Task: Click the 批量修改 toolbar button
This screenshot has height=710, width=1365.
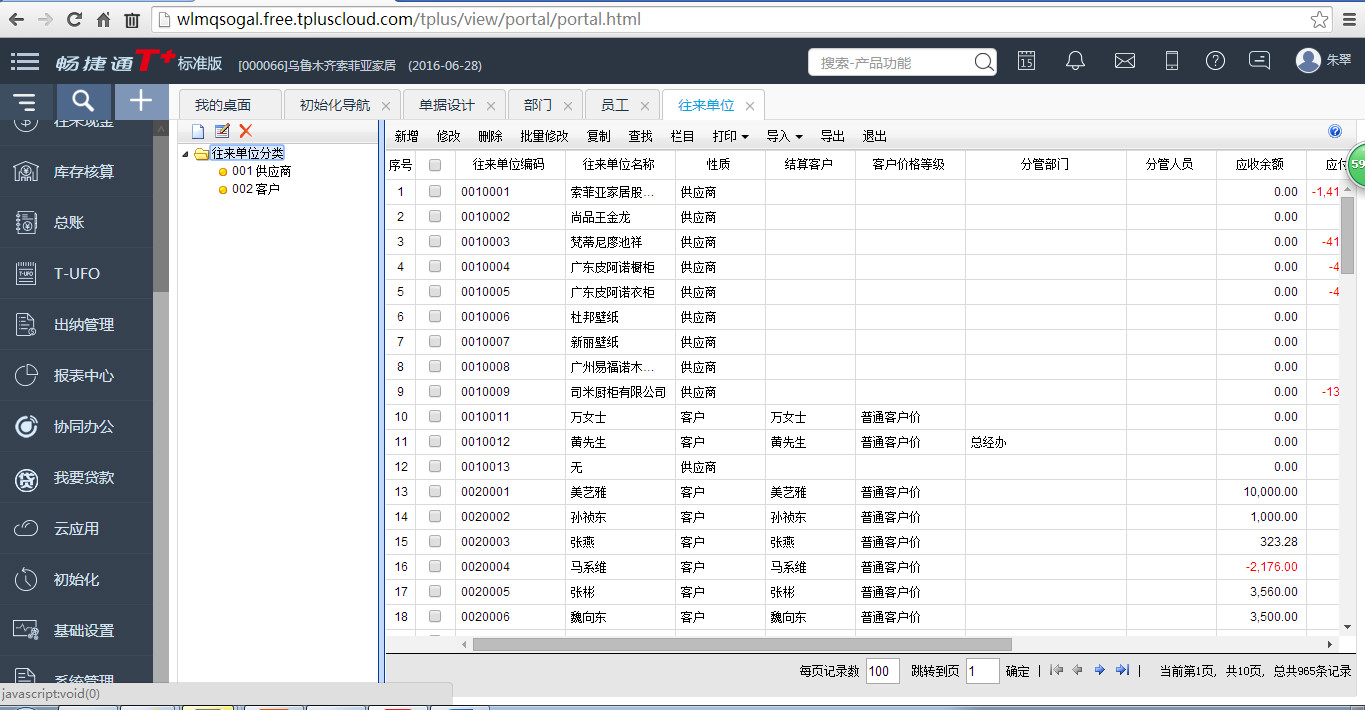Action: [544, 136]
